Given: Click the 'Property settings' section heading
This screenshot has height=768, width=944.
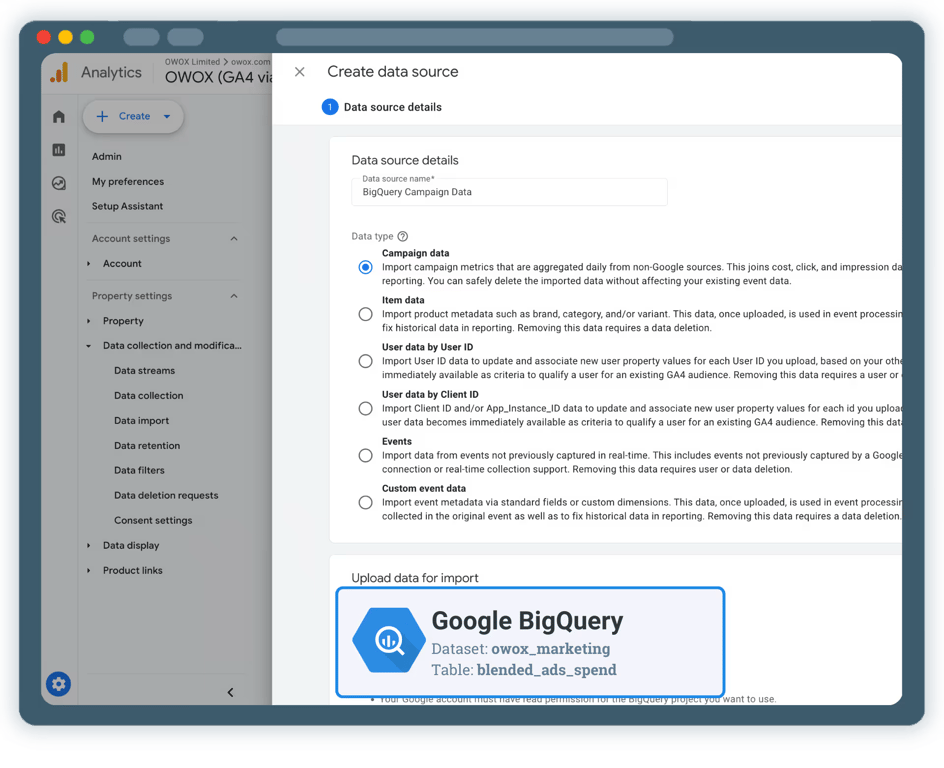Looking at the screenshot, I should [x=132, y=296].
